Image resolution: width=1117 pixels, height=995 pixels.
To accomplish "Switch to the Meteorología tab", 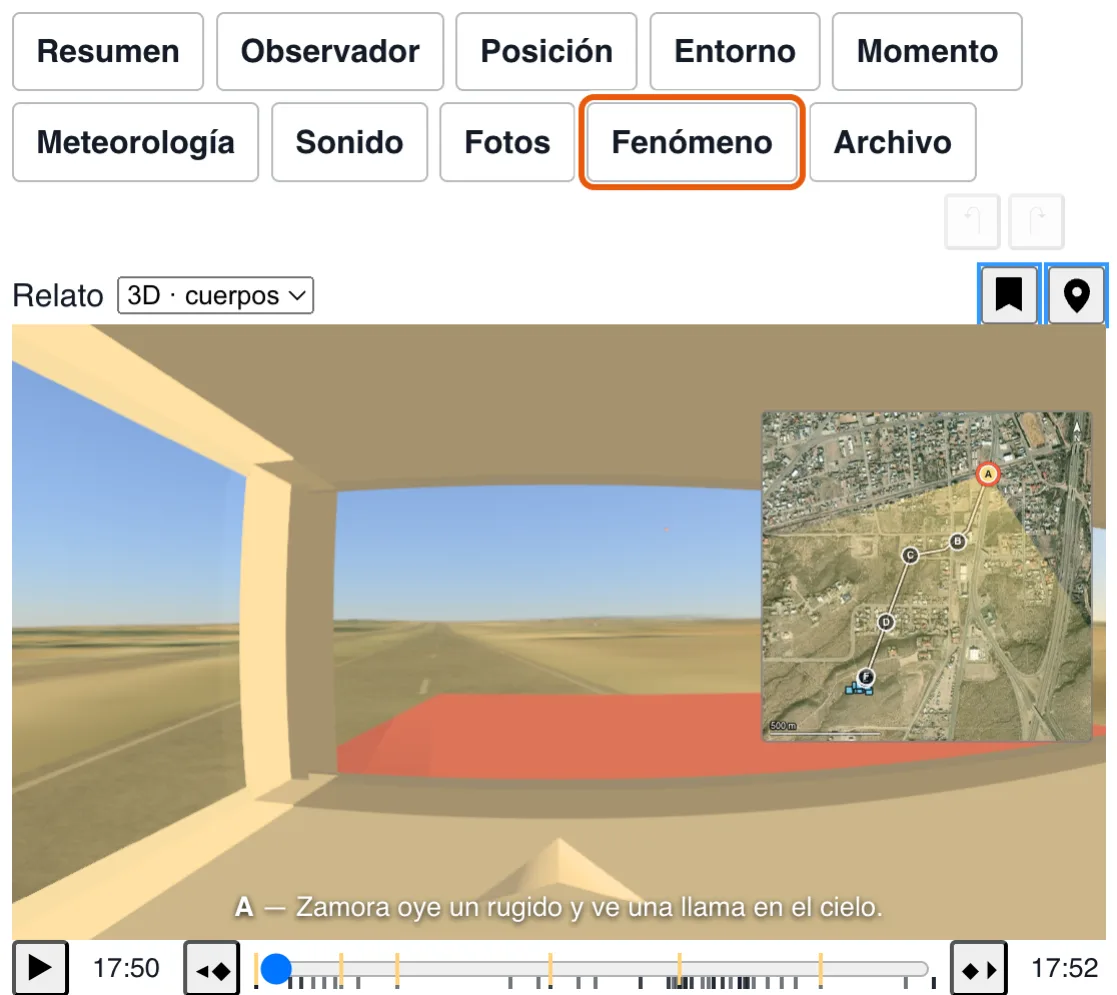I will tap(135, 142).
